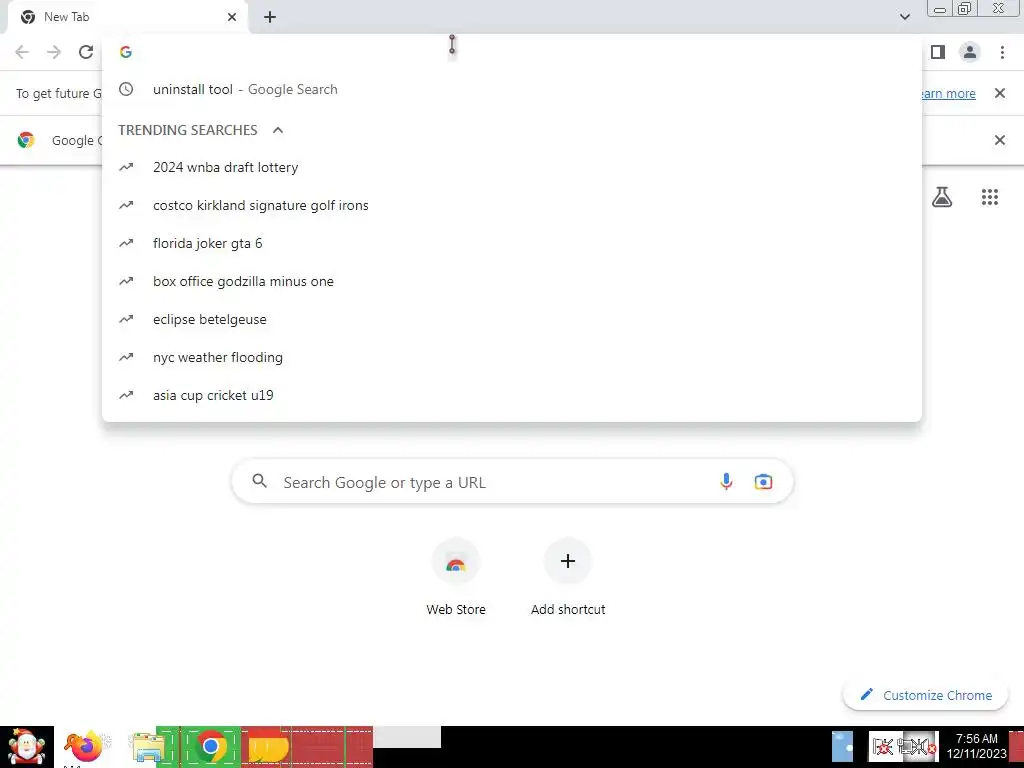The image size is (1024, 768).
Task: Go forward with the forward arrow
Action: pos(54,52)
